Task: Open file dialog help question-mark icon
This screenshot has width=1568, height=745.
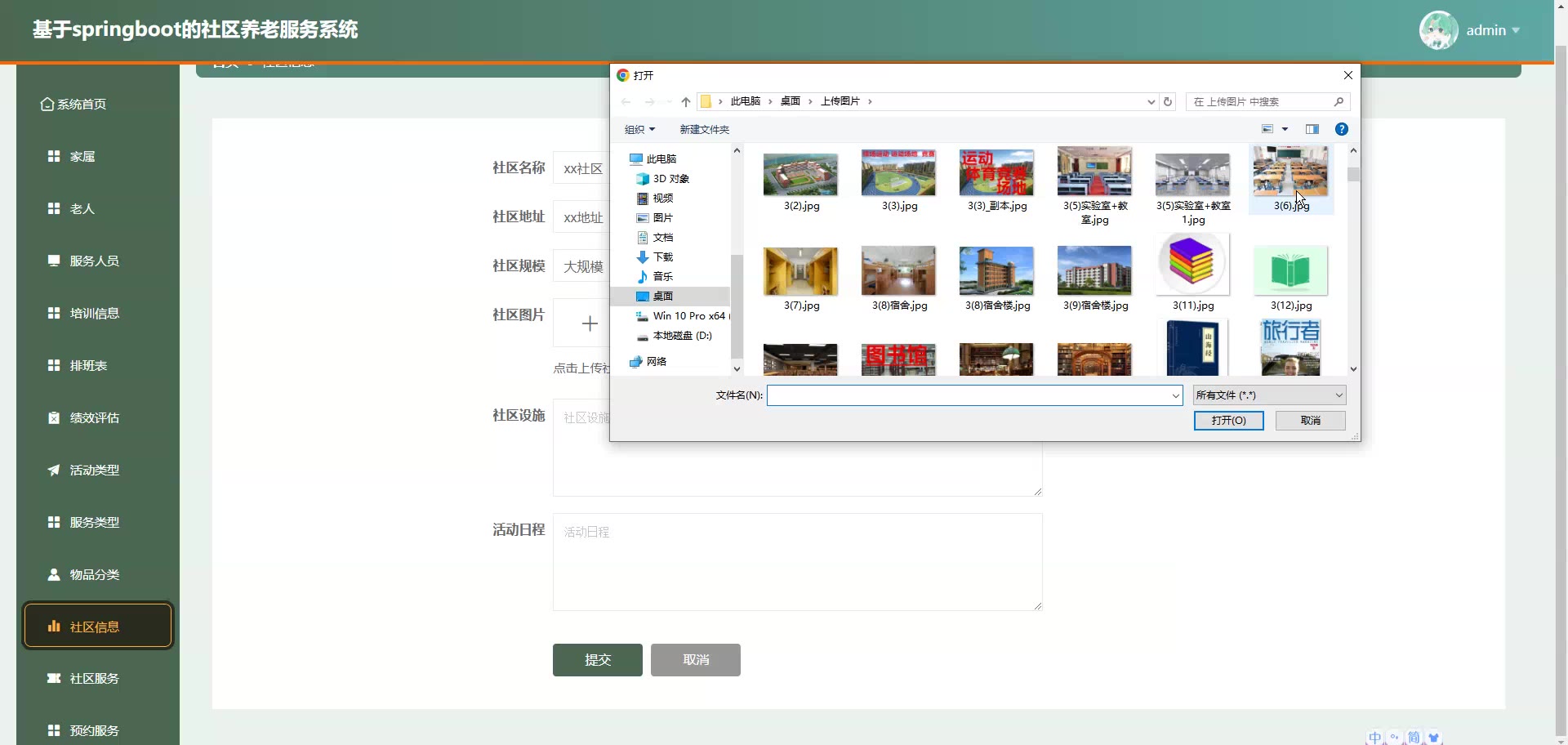Action: (1341, 129)
